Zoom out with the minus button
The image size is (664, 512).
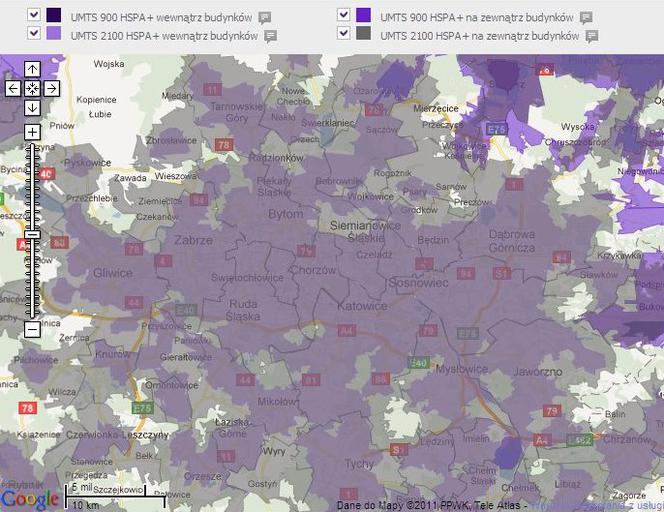click(32, 329)
